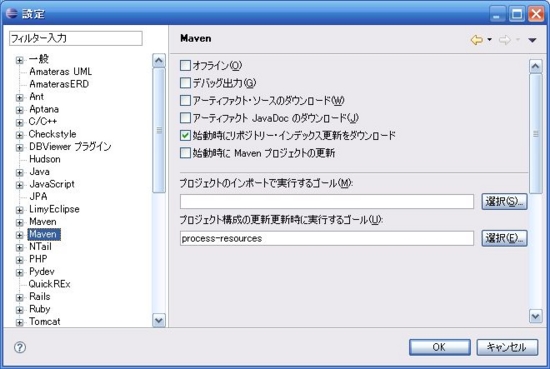Focus the process-resources goal field
550x369 pixels.
tap(327, 239)
